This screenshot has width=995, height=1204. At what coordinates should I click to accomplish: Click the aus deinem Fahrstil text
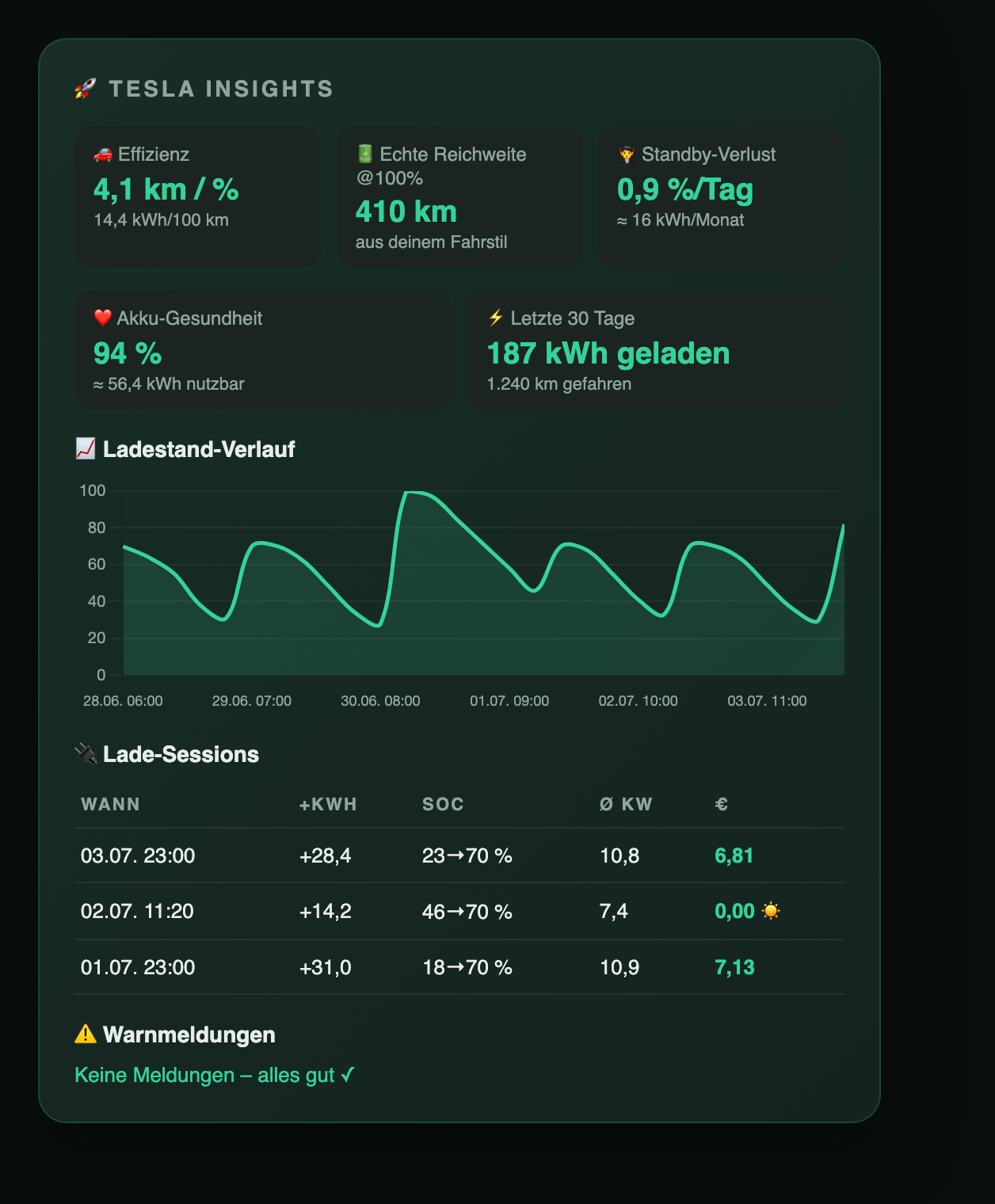[x=431, y=242]
